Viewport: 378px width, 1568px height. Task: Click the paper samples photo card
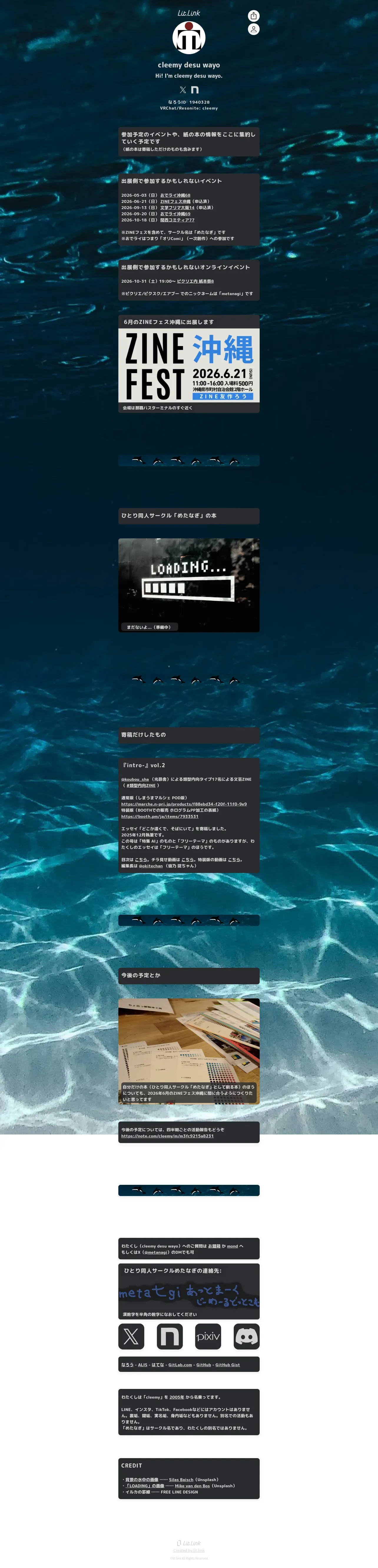click(x=189, y=1051)
